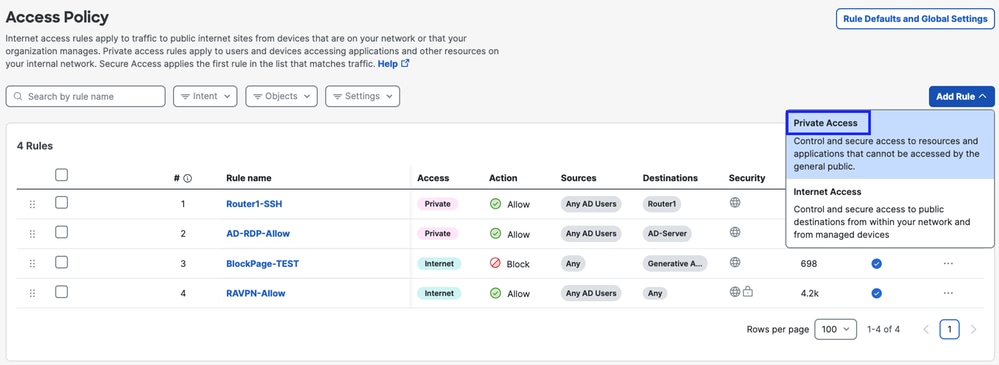Open the Intent filter dropdown
The width and height of the screenshot is (999, 365).
[x=205, y=96]
